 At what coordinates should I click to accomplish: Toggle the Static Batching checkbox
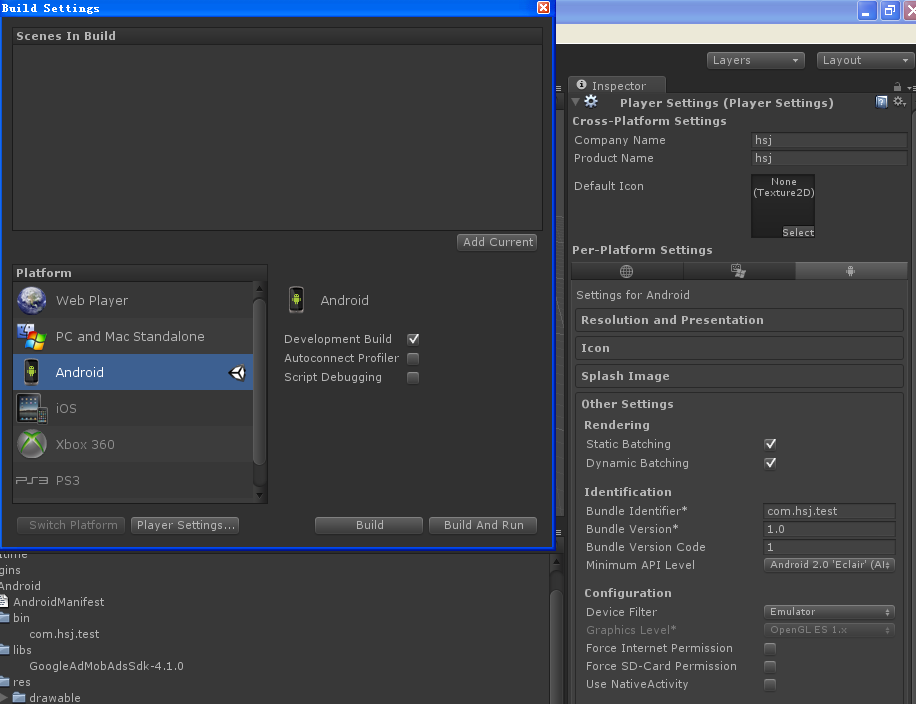[x=770, y=444]
